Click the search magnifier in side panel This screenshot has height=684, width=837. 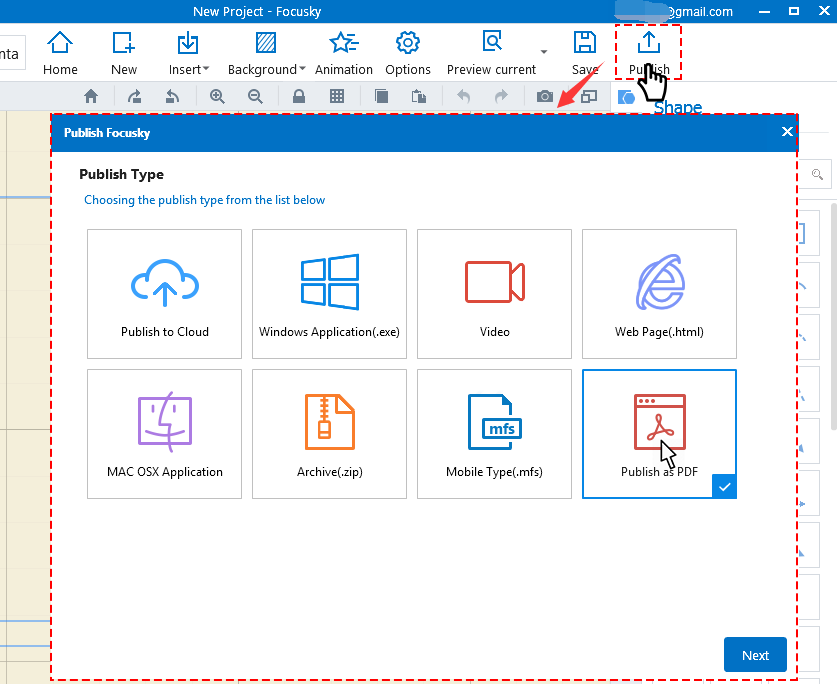(817, 174)
